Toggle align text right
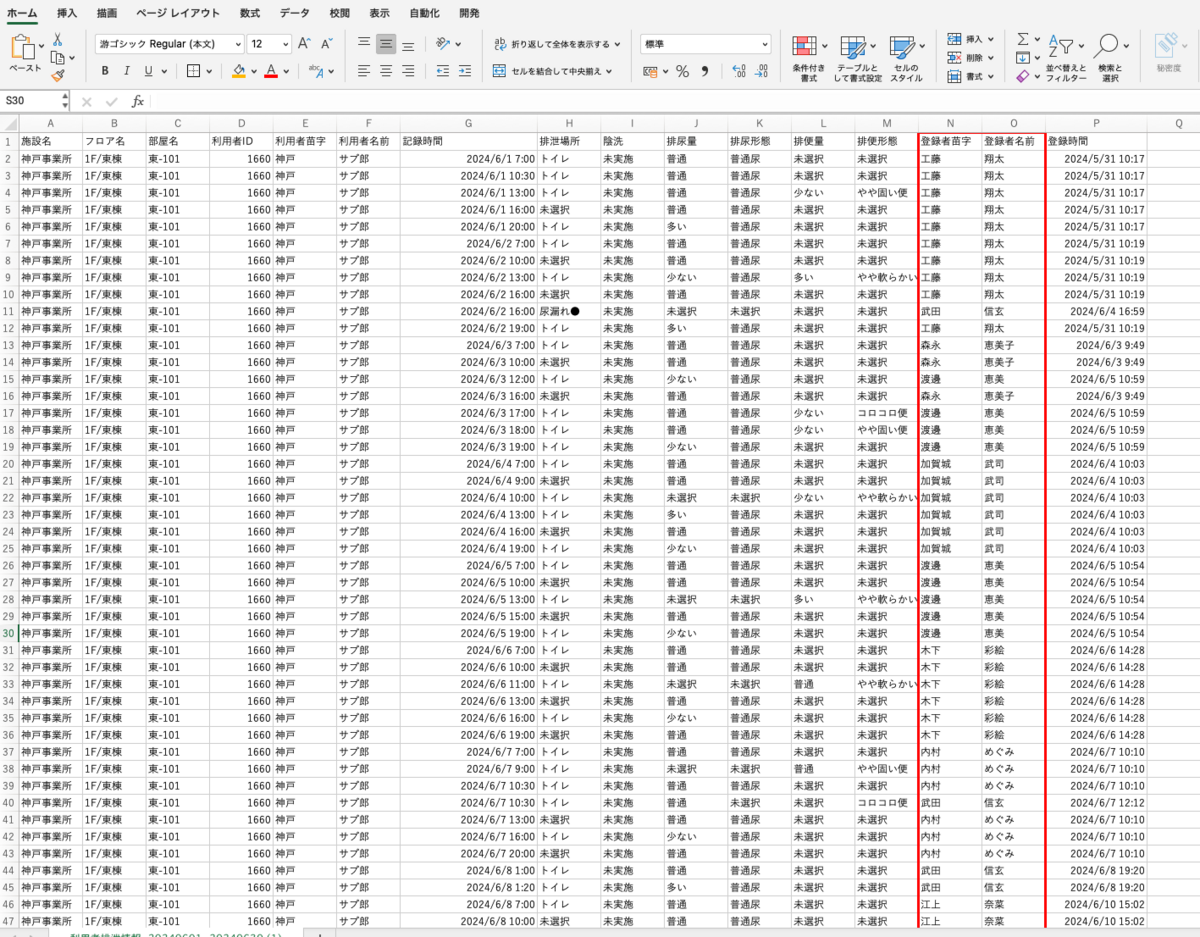1200x937 pixels. coord(408,71)
